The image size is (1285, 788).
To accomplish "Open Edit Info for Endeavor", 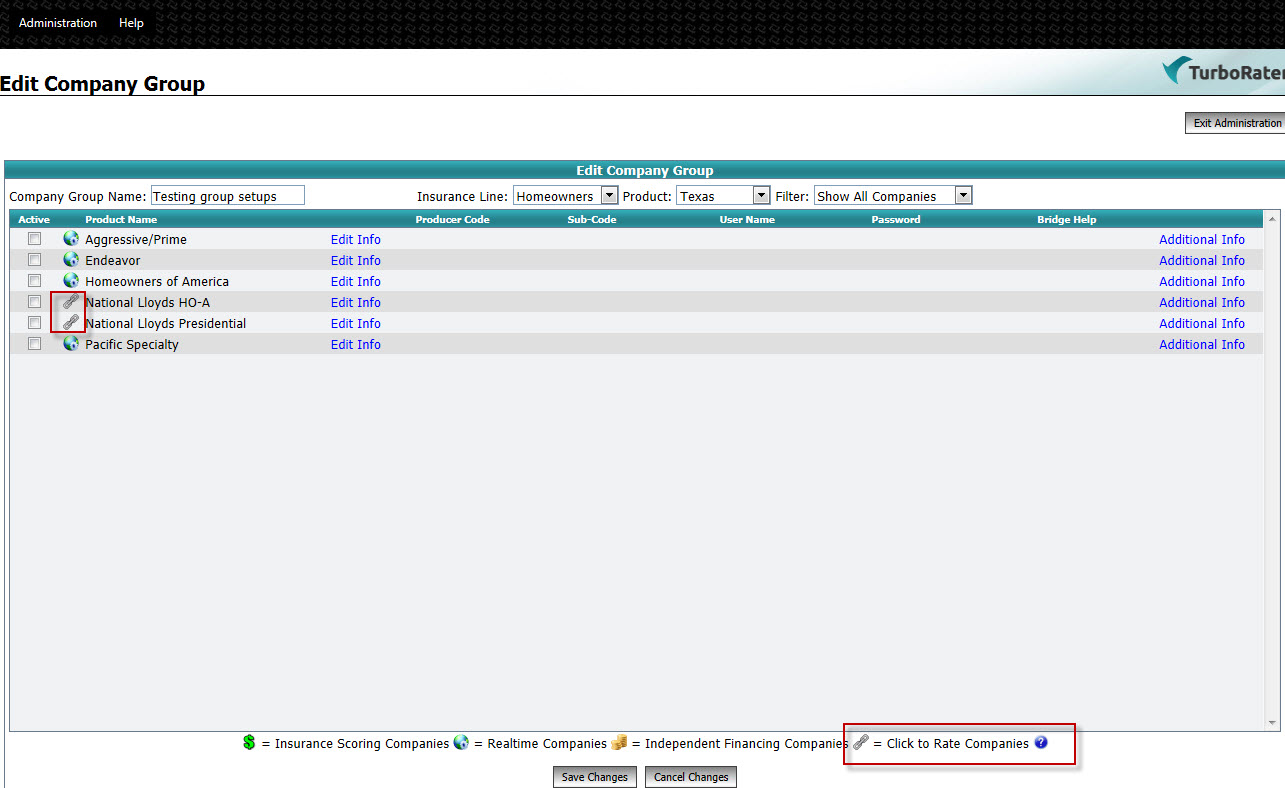I will tap(356, 261).
